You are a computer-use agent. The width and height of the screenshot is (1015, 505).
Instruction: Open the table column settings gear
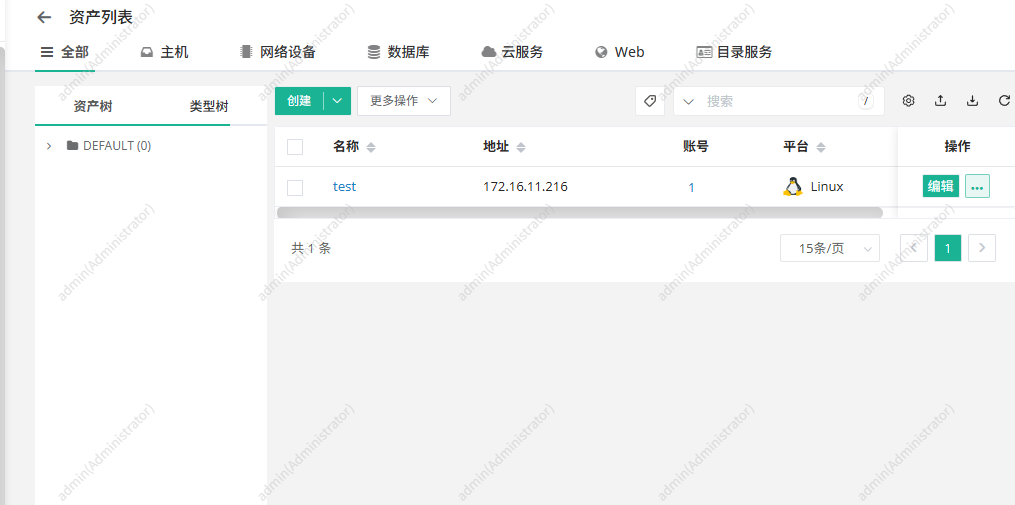pos(909,101)
